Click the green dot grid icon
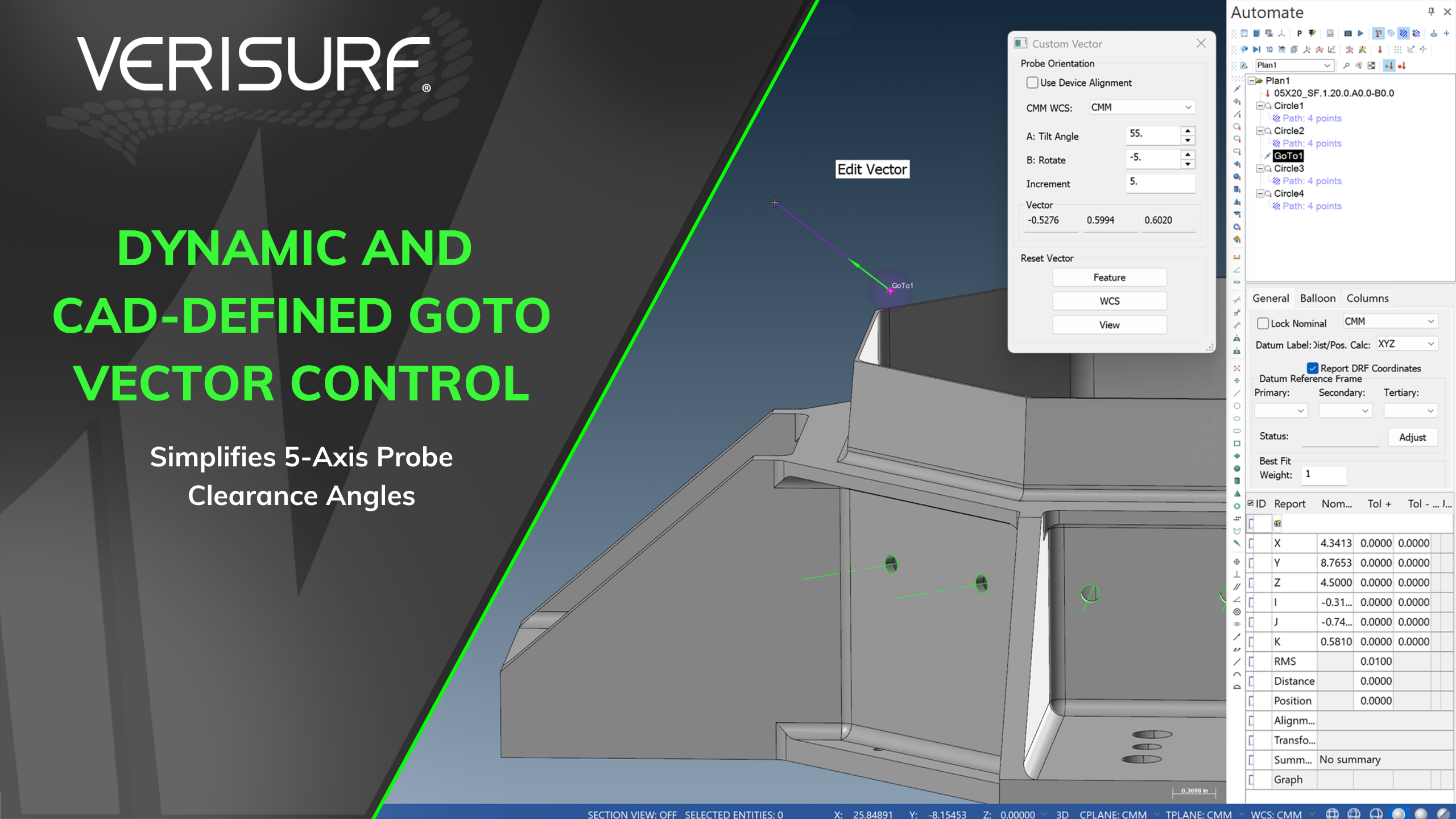Screen dimensions: 1456x819 point(1398,49)
